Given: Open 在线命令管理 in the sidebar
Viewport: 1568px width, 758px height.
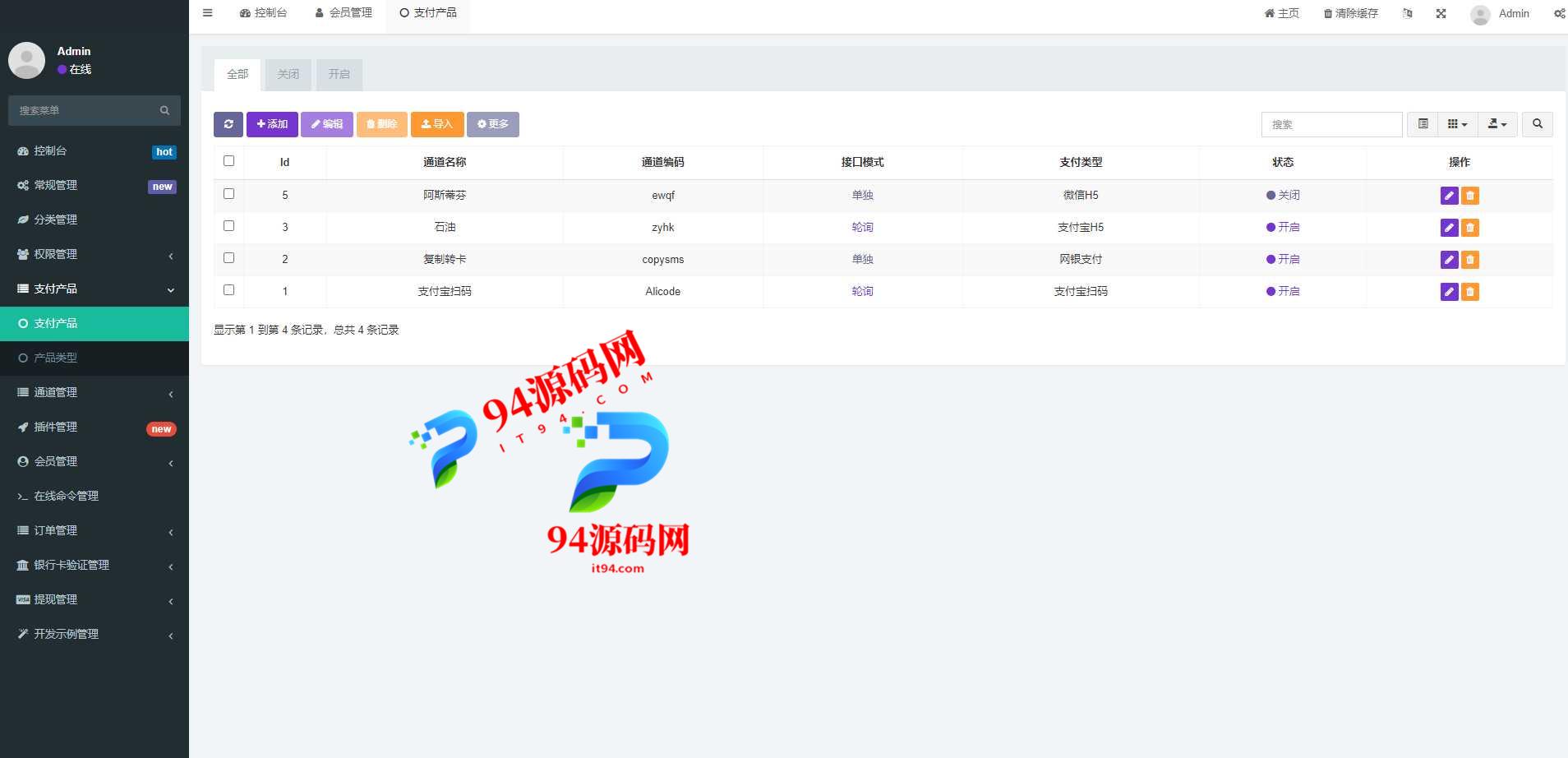Looking at the screenshot, I should (x=95, y=497).
